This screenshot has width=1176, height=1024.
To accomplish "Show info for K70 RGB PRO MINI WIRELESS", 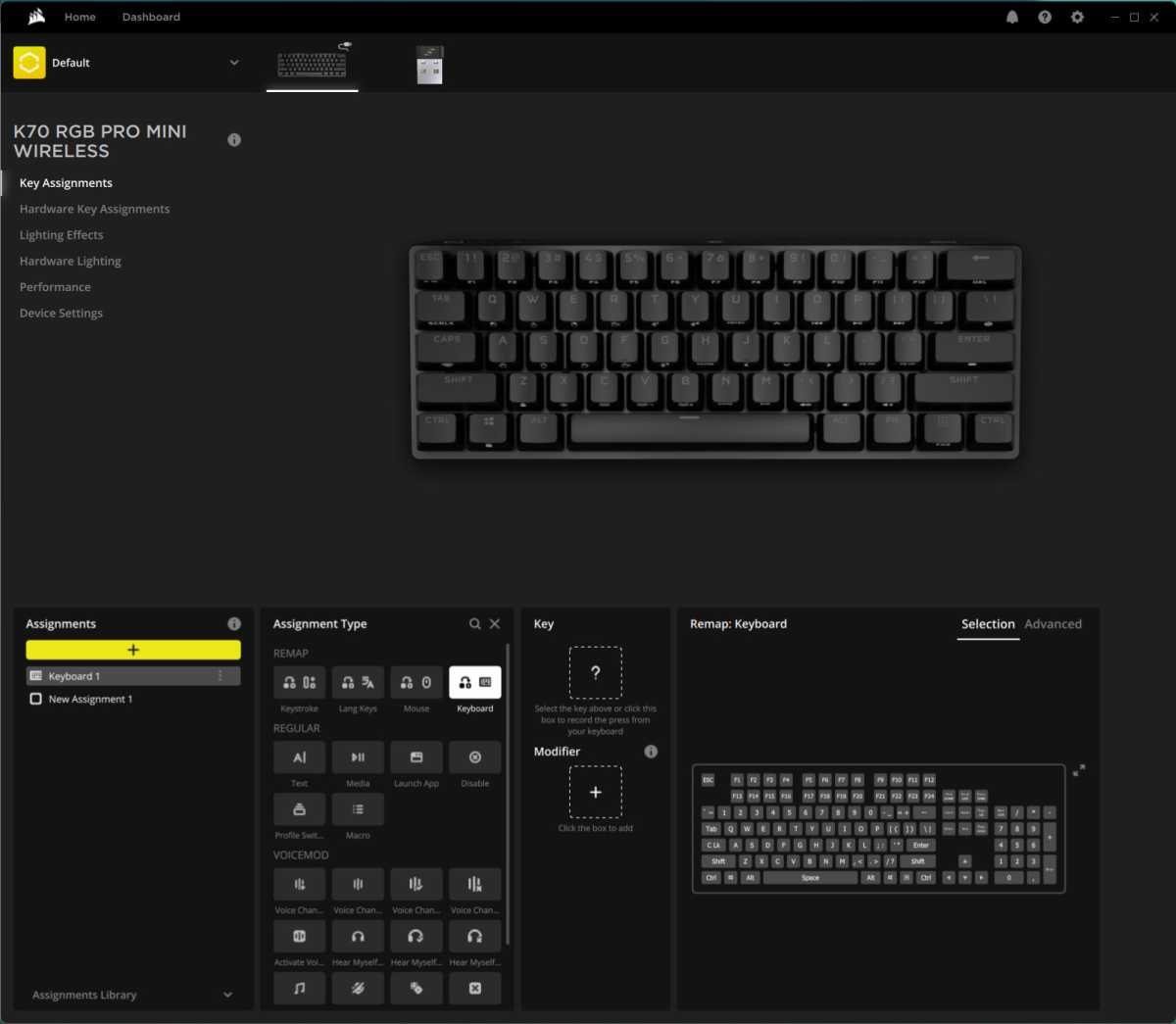I will [234, 140].
